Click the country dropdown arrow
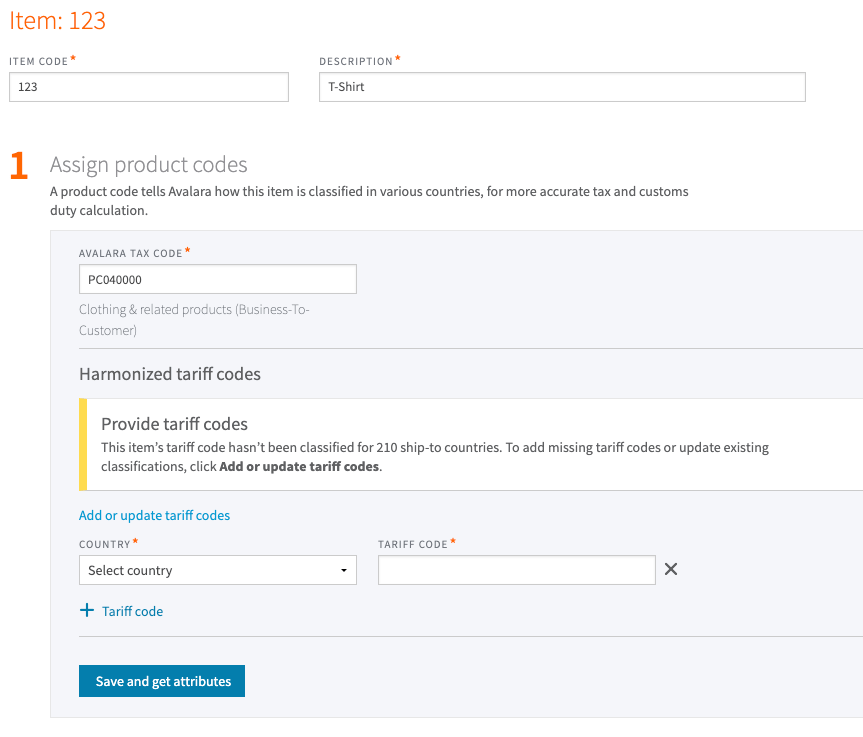Screen dimensions: 863x737 tap(343, 570)
